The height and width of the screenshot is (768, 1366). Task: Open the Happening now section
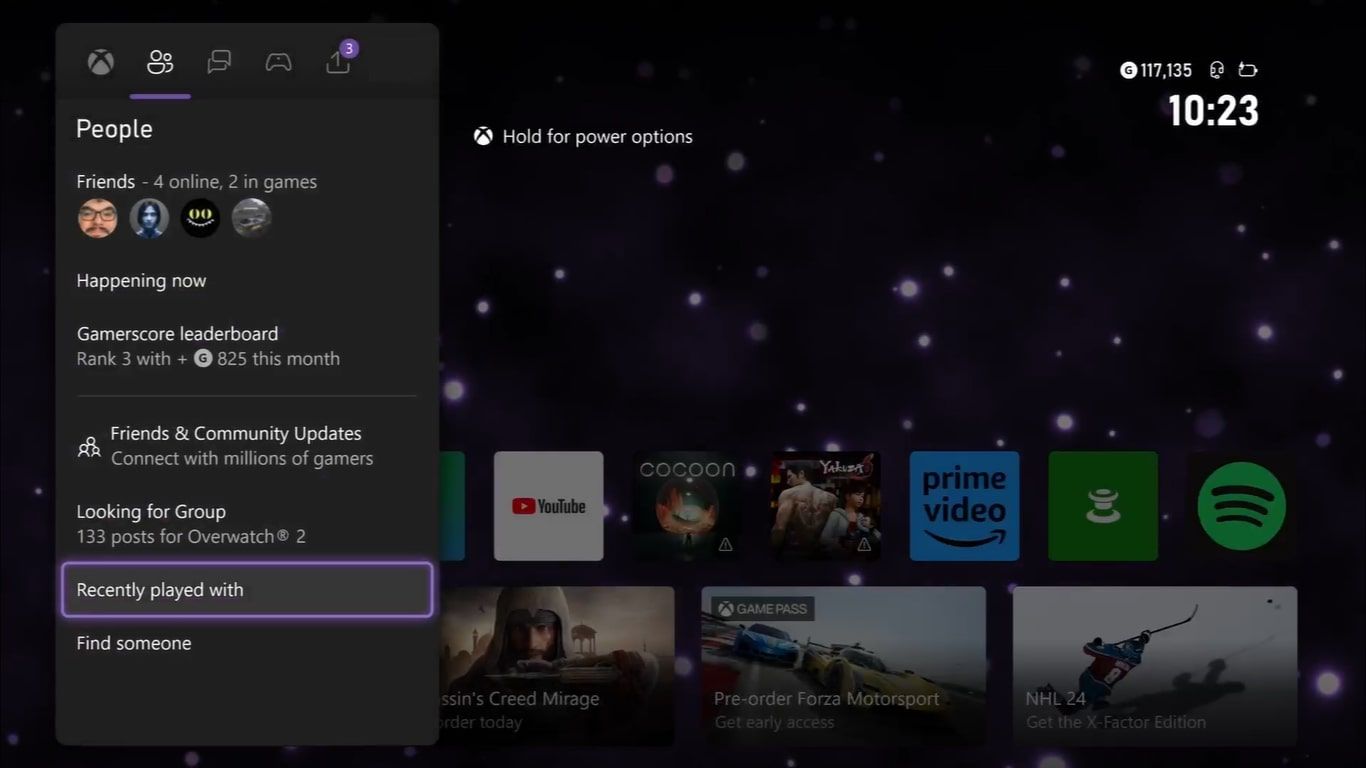click(141, 281)
